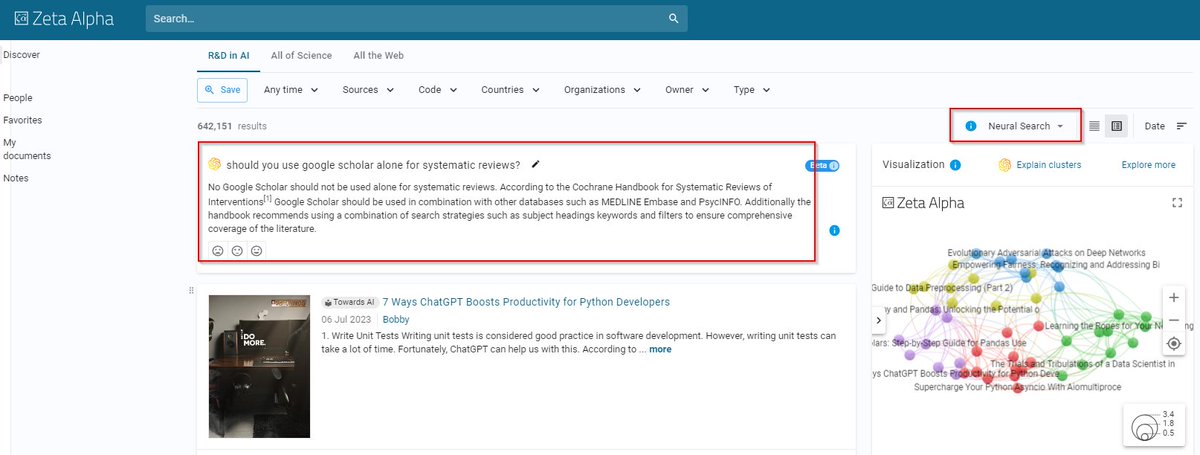The height and width of the screenshot is (455, 1200).
Task: Recenter the visualization graph
Action: (x=1174, y=343)
